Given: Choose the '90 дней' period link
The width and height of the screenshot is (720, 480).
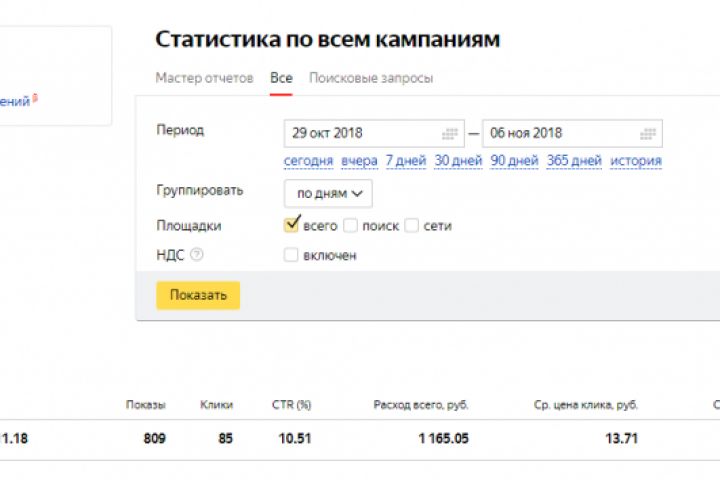Looking at the screenshot, I should pyautogui.click(x=514, y=161).
